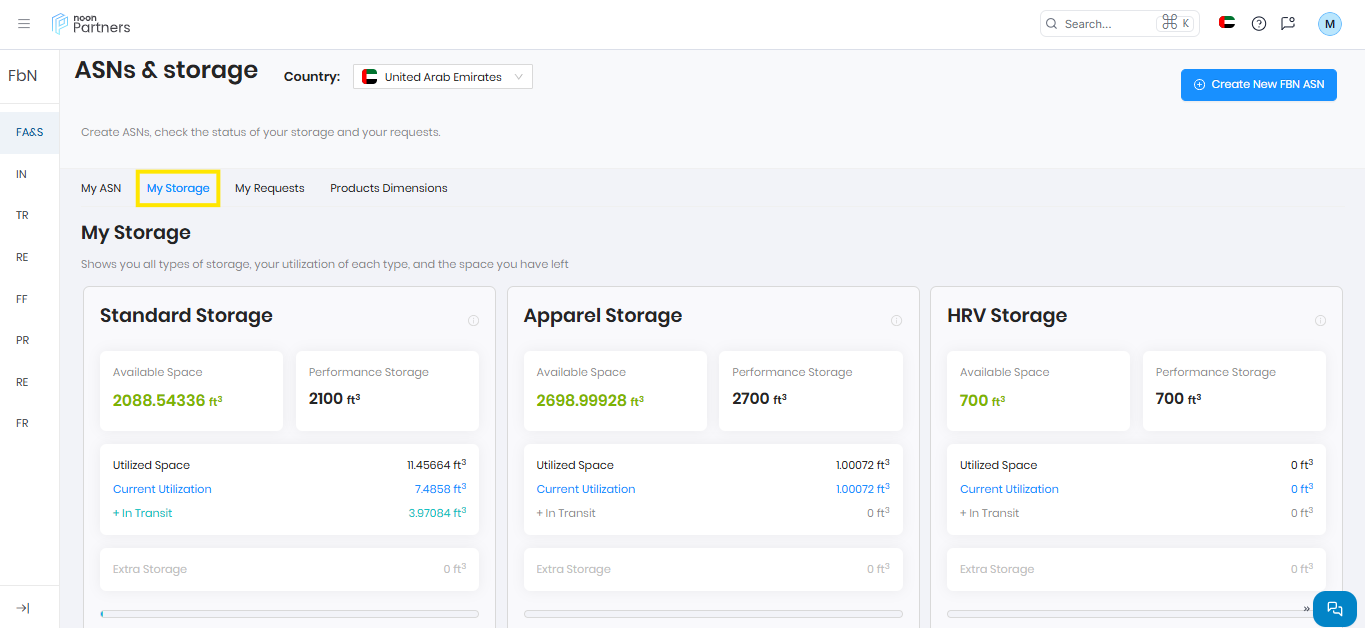The height and width of the screenshot is (628, 1365).
Task: Open the help question mark icon
Action: point(1259,24)
